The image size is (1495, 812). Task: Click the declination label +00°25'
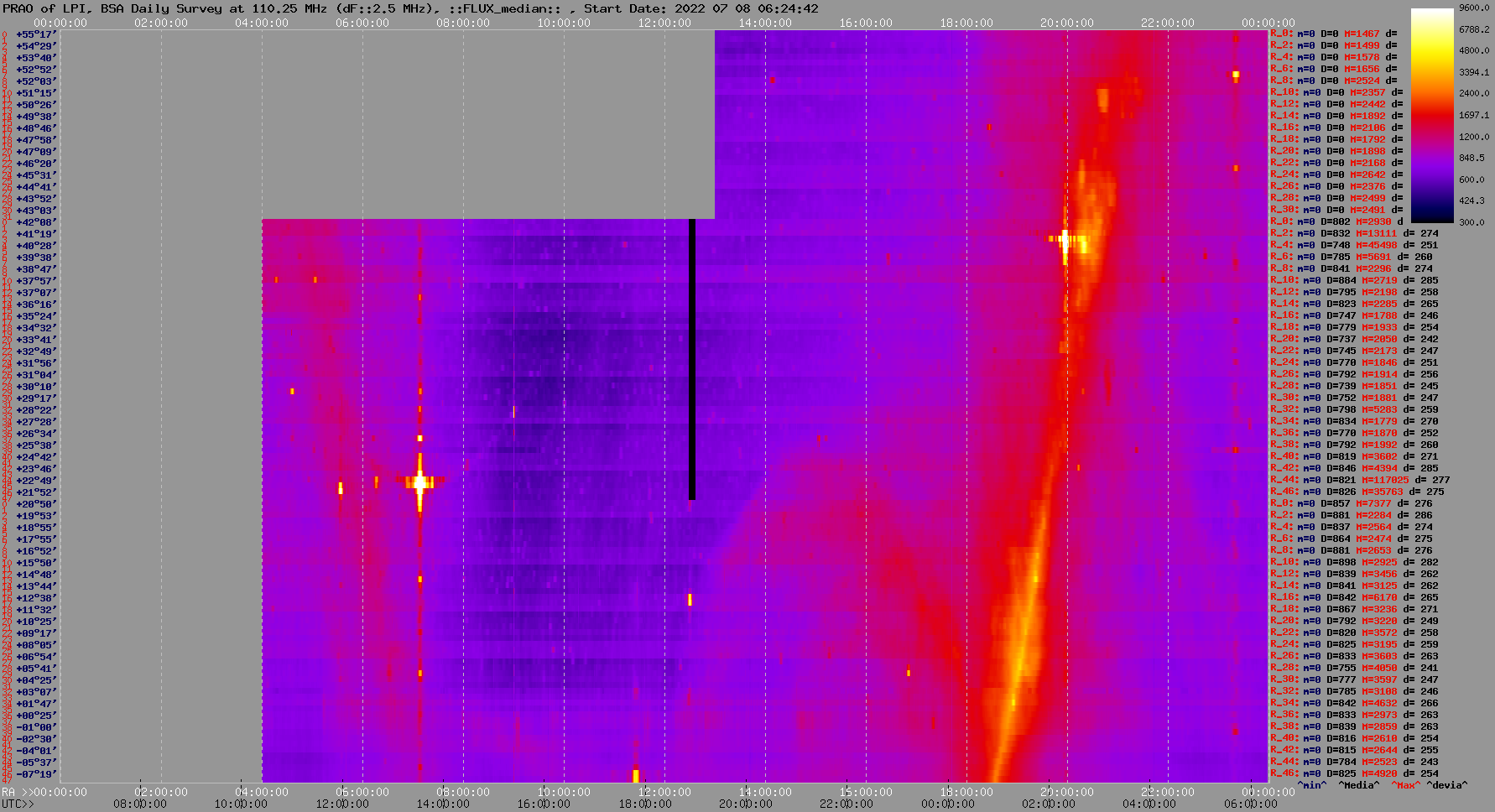point(36,716)
